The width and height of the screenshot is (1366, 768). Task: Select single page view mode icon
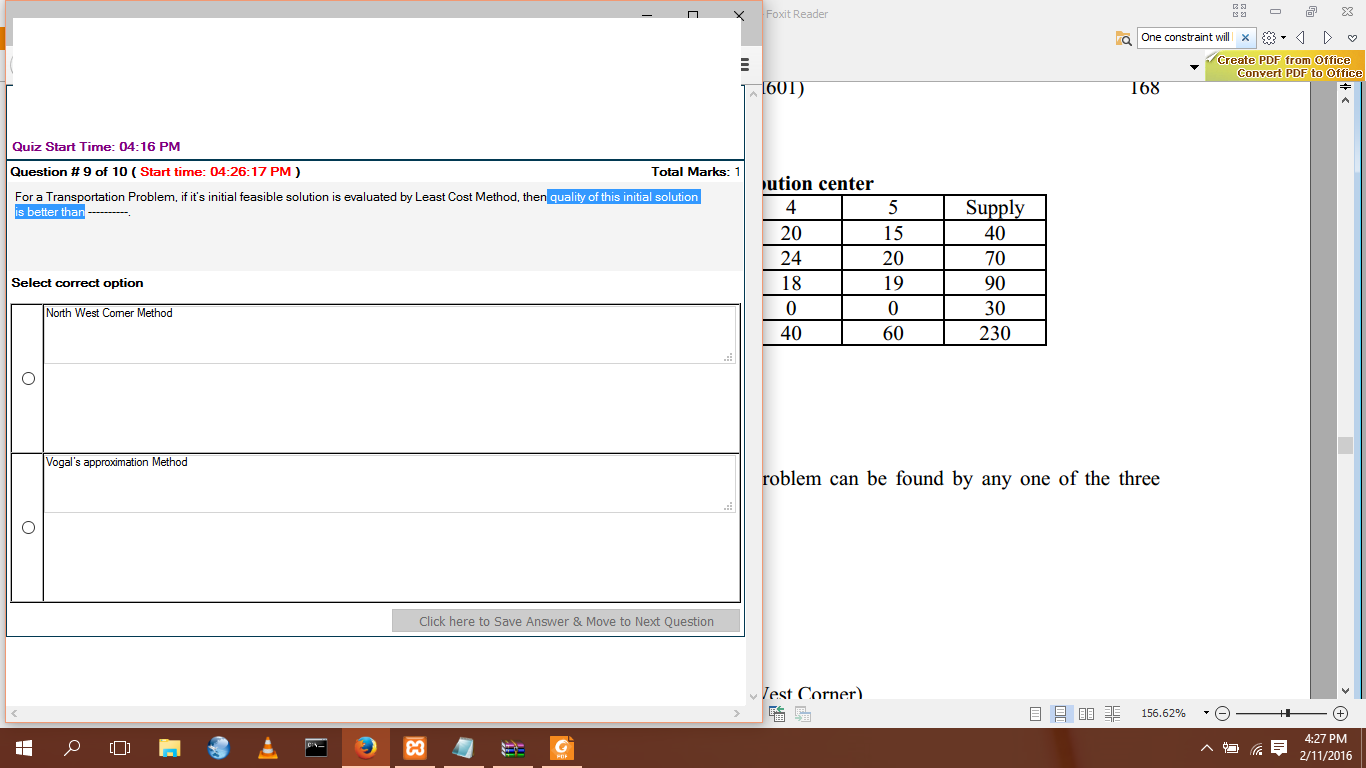tap(1035, 714)
